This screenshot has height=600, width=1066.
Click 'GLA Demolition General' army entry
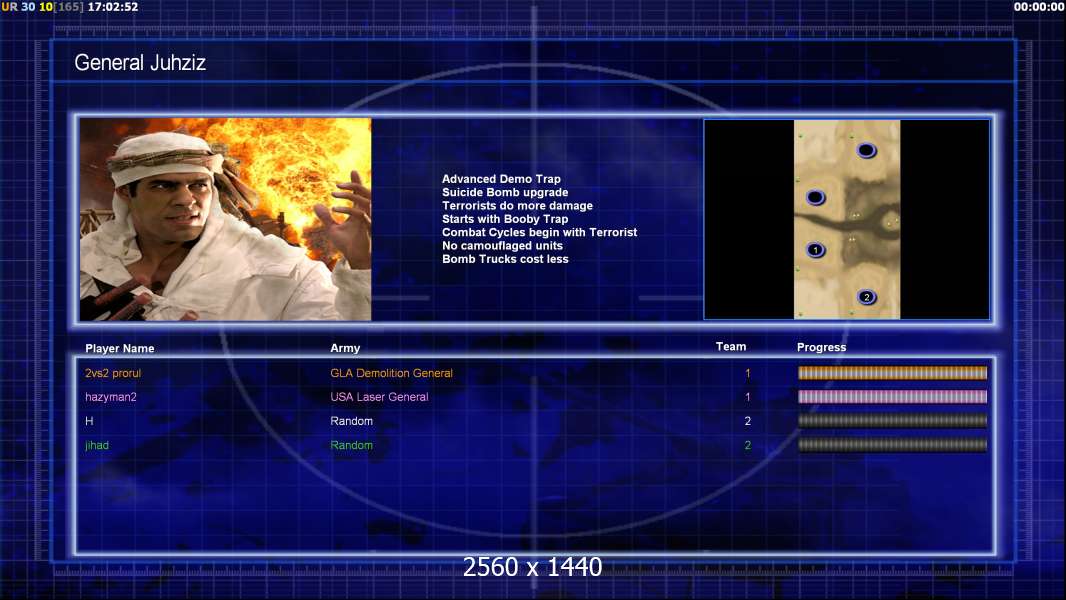click(x=392, y=373)
